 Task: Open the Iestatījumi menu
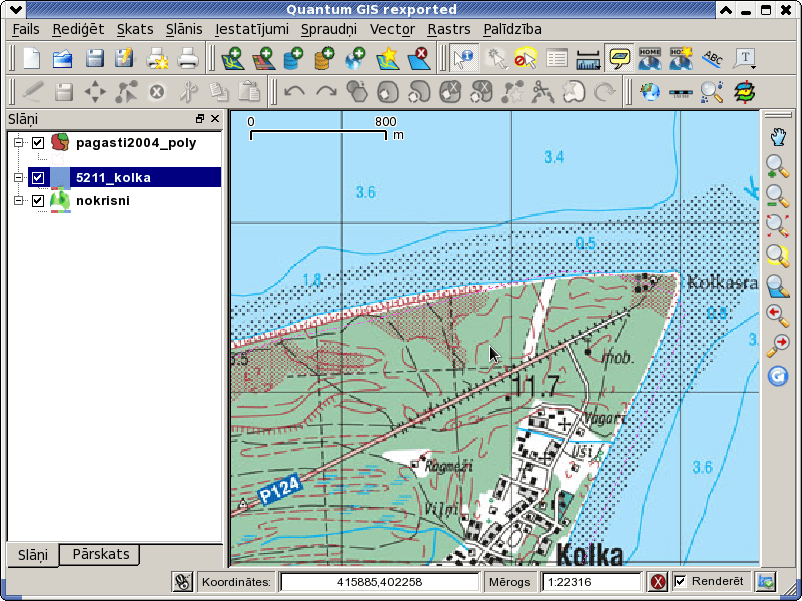point(252,29)
